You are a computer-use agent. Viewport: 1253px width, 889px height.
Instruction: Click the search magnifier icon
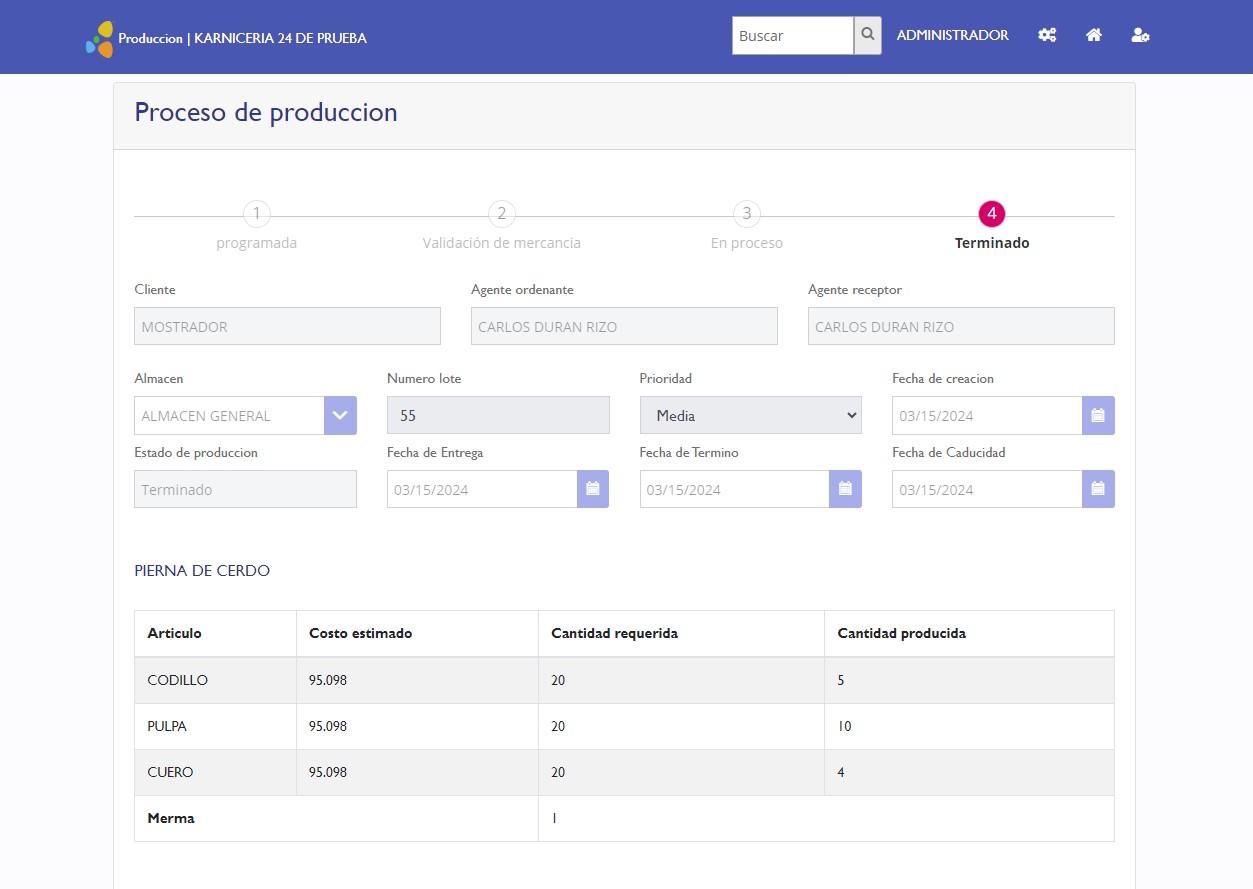pos(868,35)
